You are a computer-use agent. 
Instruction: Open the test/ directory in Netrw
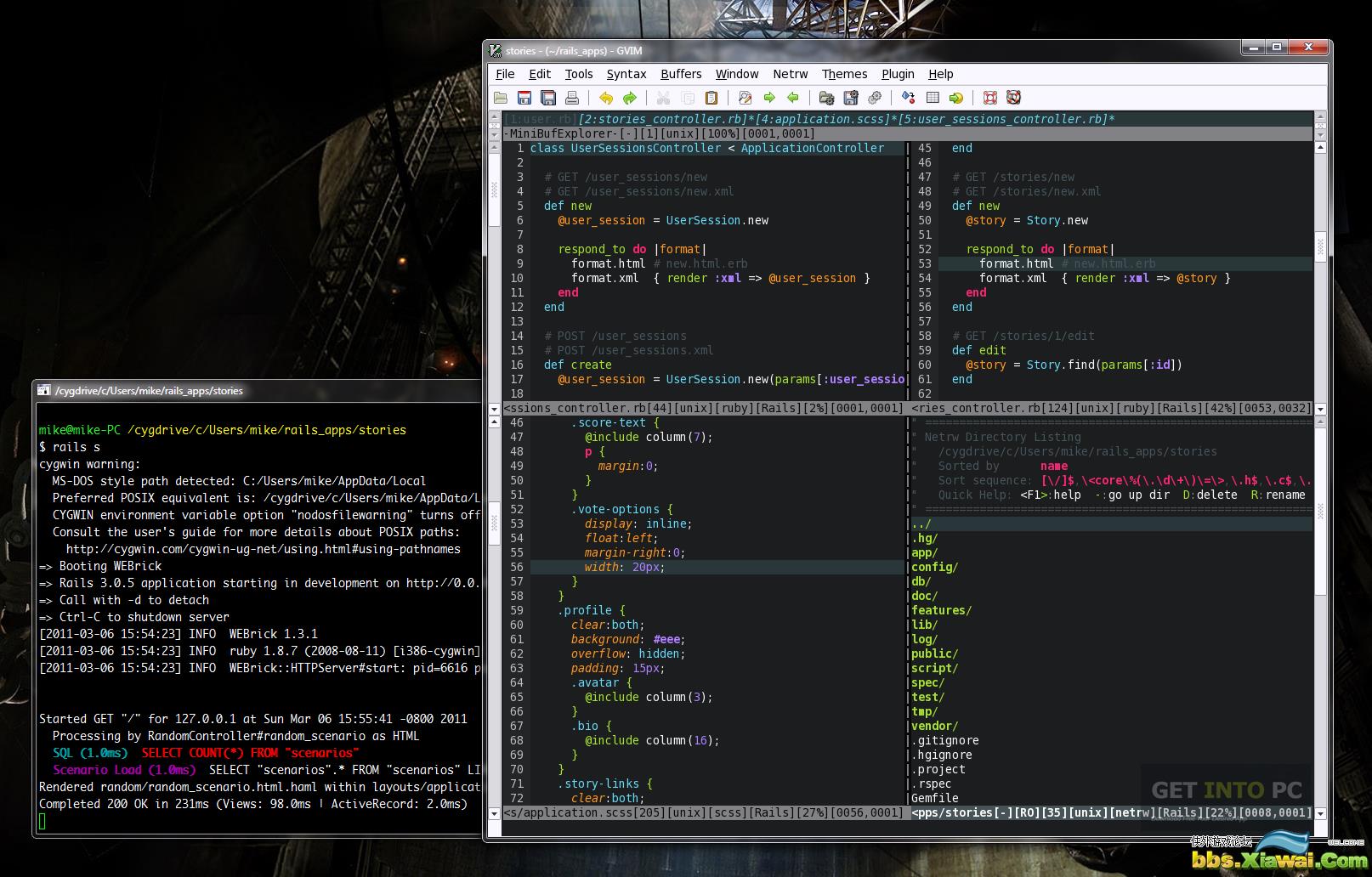point(928,697)
